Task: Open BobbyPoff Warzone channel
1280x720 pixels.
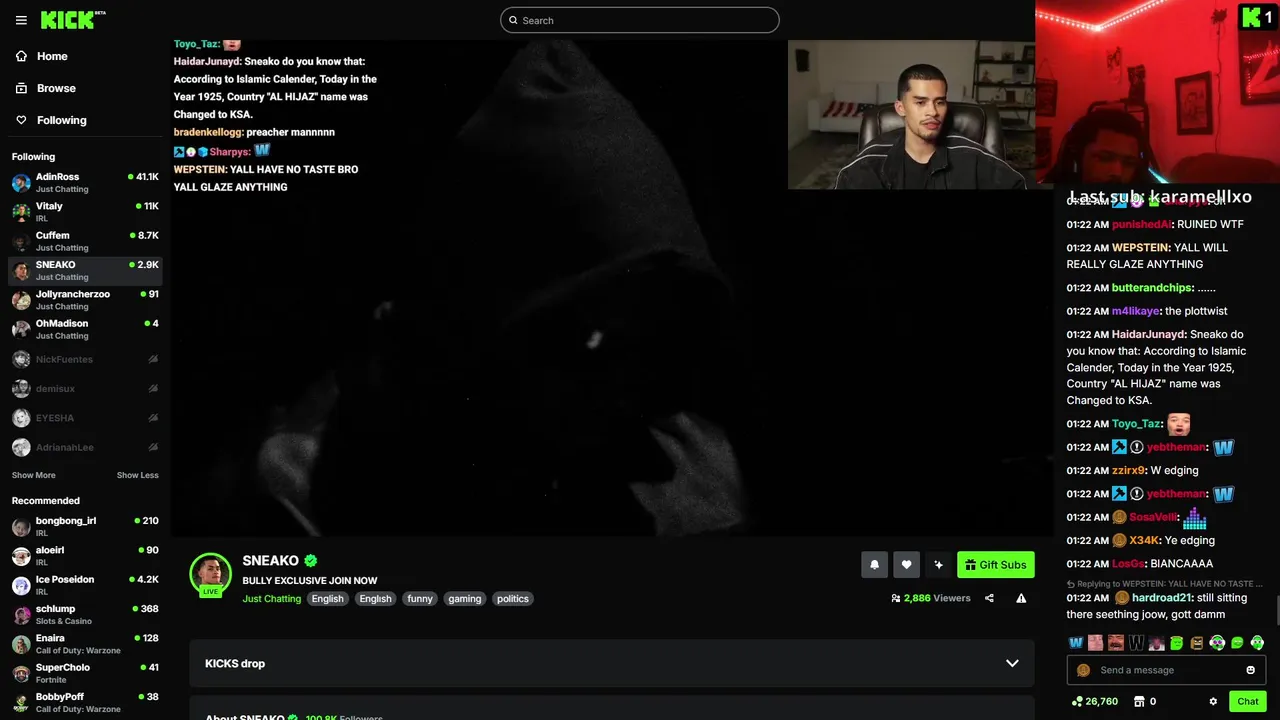Action: pos(85,702)
